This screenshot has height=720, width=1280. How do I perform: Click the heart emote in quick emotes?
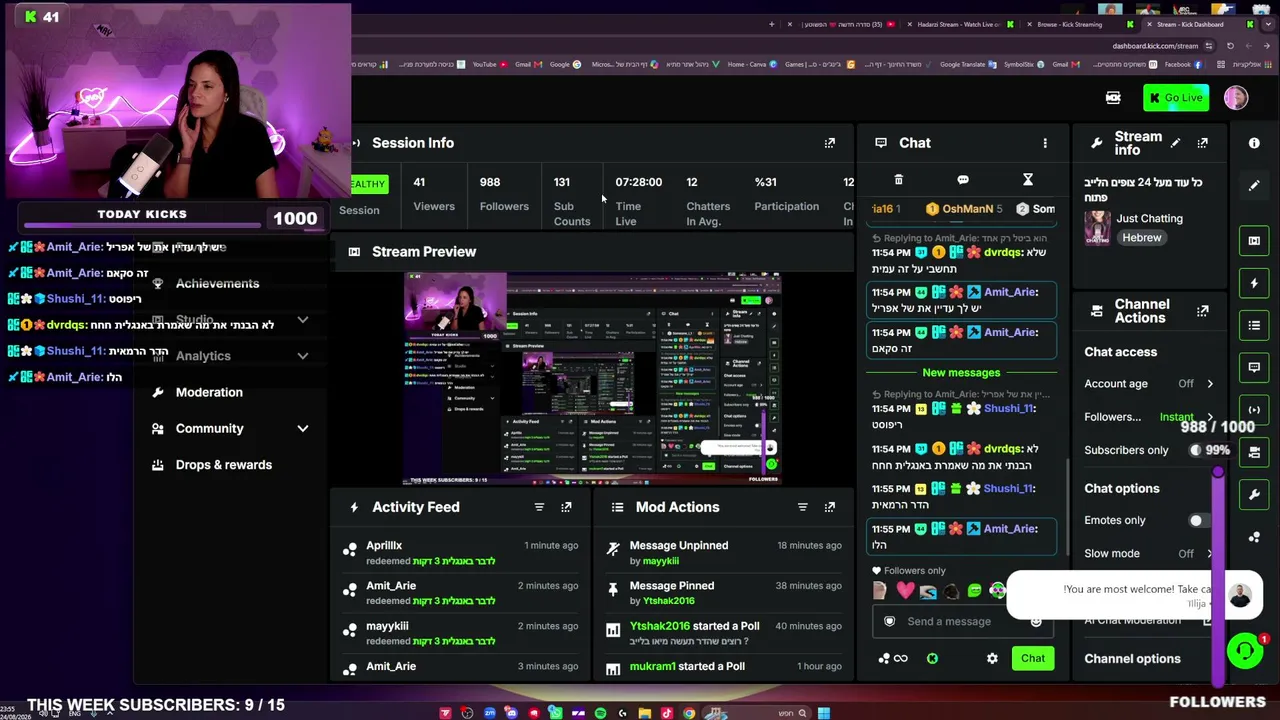click(x=905, y=591)
